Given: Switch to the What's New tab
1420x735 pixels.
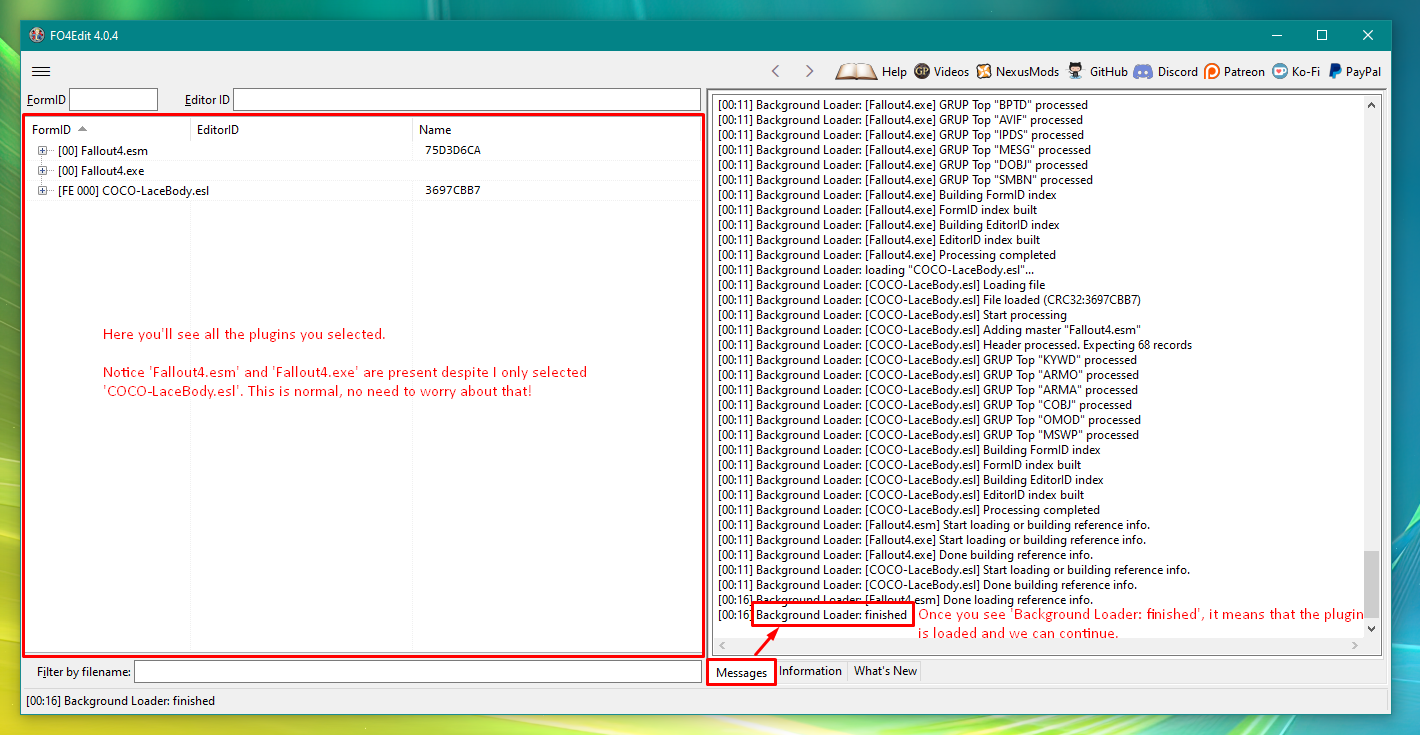Looking at the screenshot, I should click(x=885, y=671).
